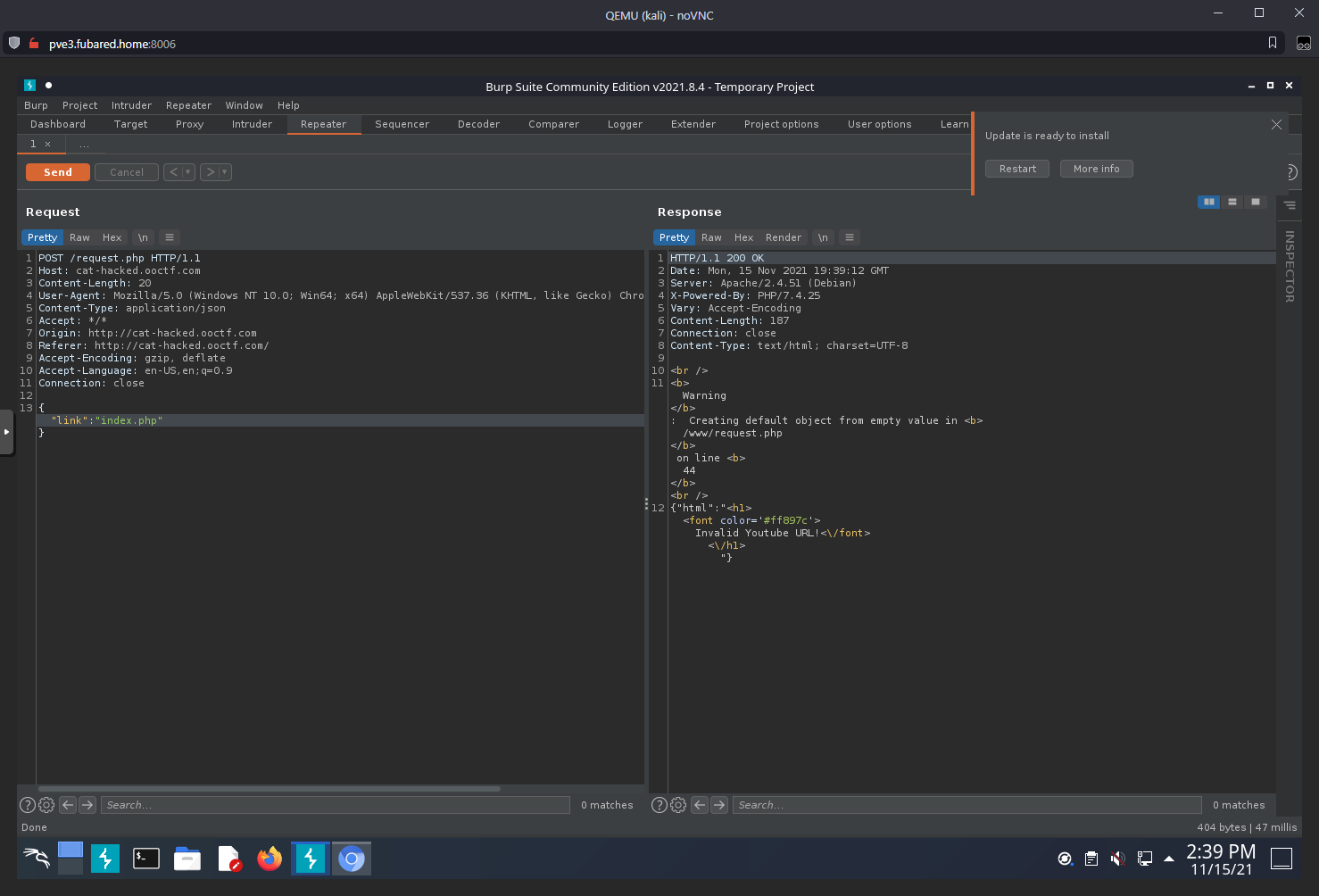The width and height of the screenshot is (1319, 896).
Task: Click the Request search field
Action: pyautogui.click(x=336, y=805)
